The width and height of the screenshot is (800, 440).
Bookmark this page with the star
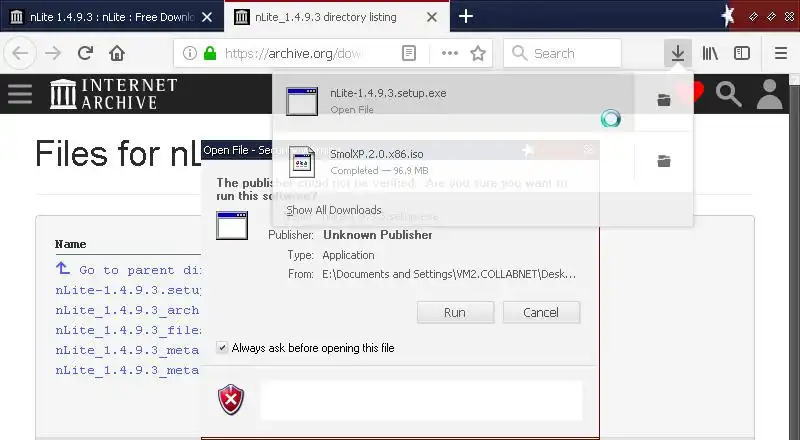point(478,53)
